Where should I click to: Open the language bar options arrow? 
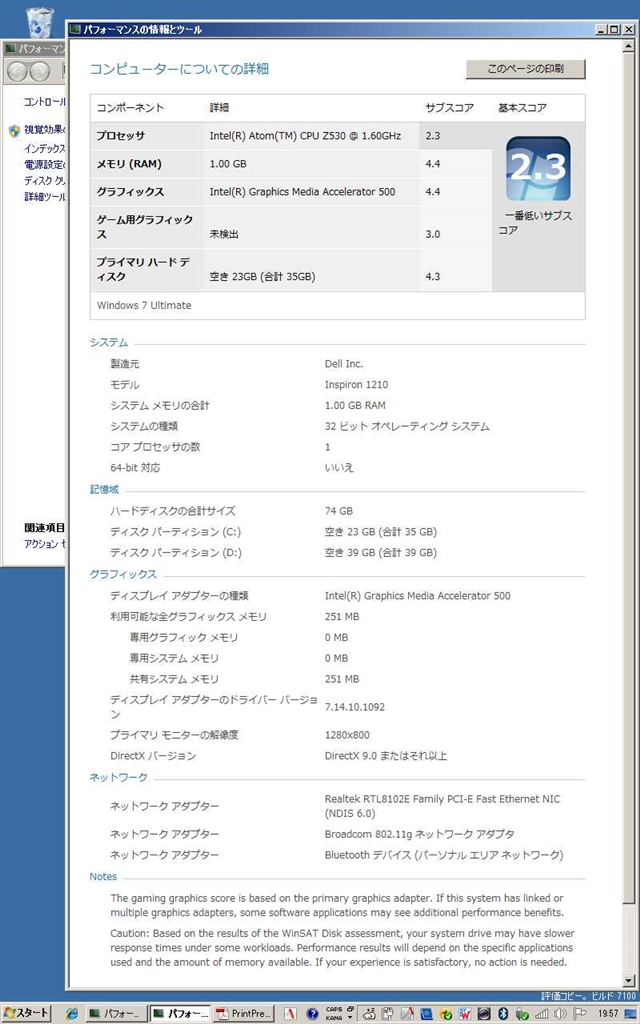(351, 1017)
